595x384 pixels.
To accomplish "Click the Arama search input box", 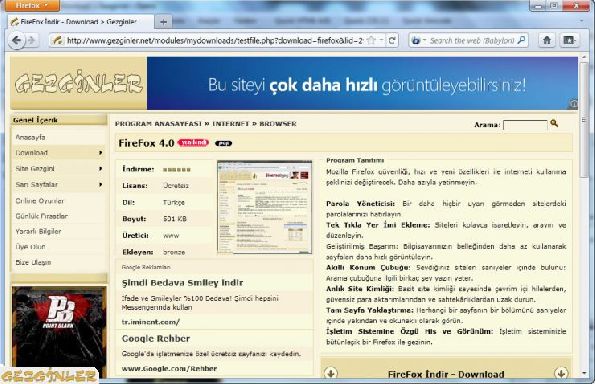I will pyautogui.click(x=525, y=125).
